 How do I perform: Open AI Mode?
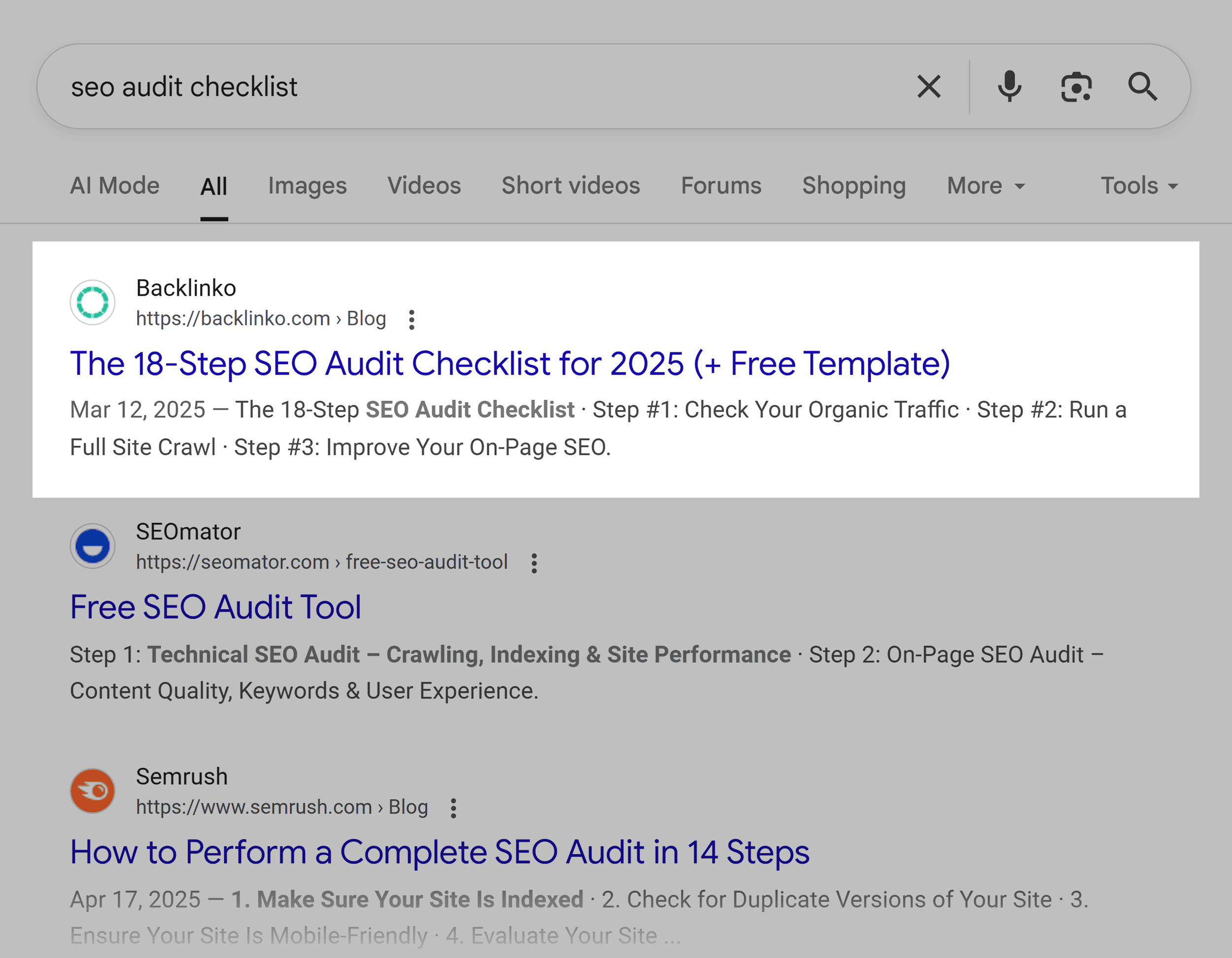pyautogui.click(x=114, y=186)
